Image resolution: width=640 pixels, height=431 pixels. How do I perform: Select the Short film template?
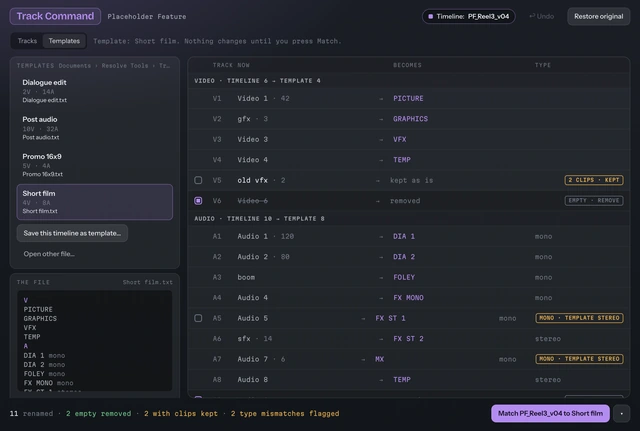coord(95,202)
